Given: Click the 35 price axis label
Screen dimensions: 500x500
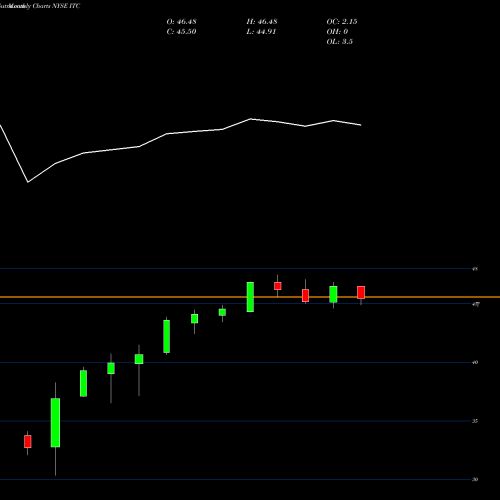Looking at the screenshot, I should pyautogui.click(x=475, y=421).
